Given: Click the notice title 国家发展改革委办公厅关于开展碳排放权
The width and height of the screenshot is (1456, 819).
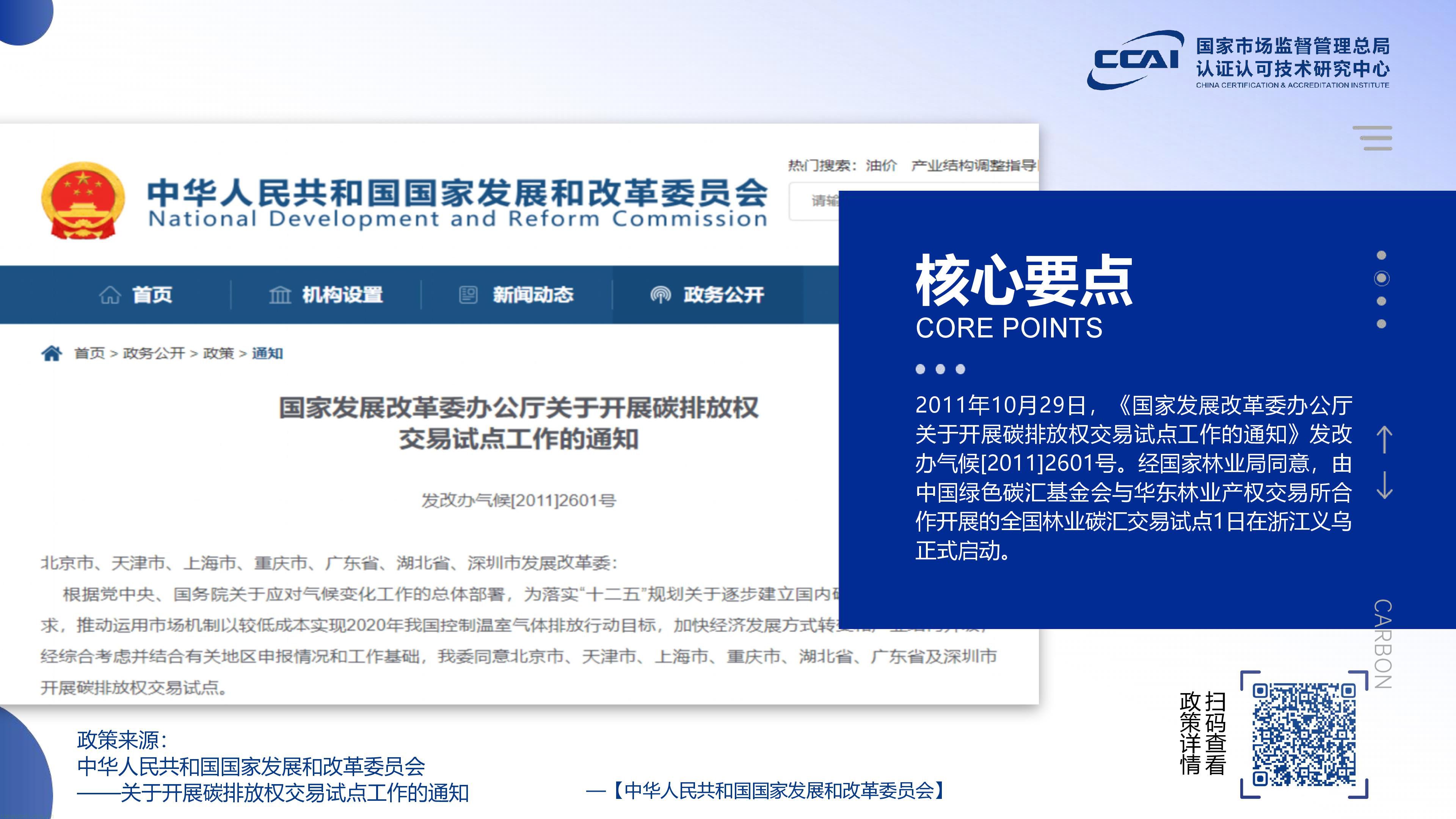Looking at the screenshot, I should coord(518,408).
